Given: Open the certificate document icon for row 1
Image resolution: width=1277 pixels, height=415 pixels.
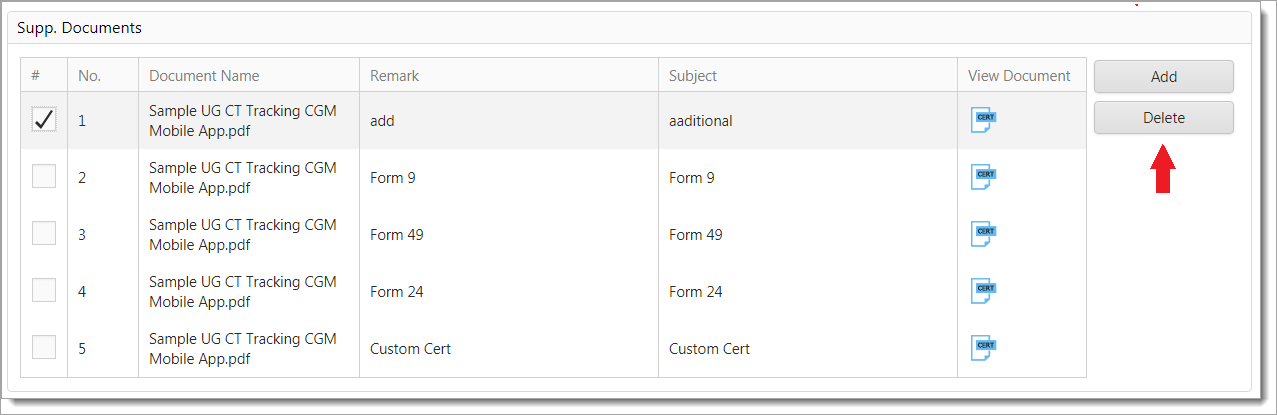Looking at the screenshot, I should click(x=984, y=120).
